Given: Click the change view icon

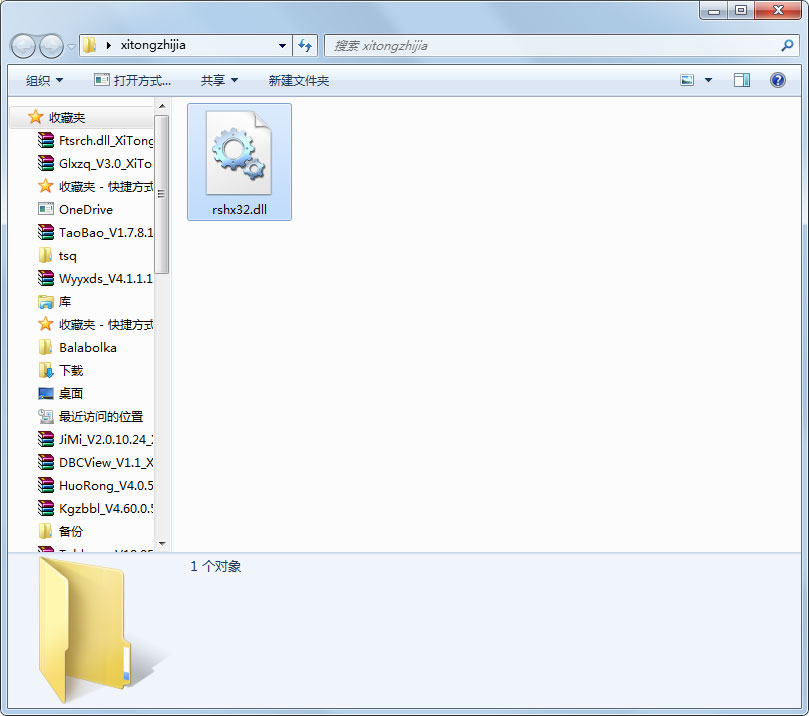Looking at the screenshot, I should pos(687,80).
